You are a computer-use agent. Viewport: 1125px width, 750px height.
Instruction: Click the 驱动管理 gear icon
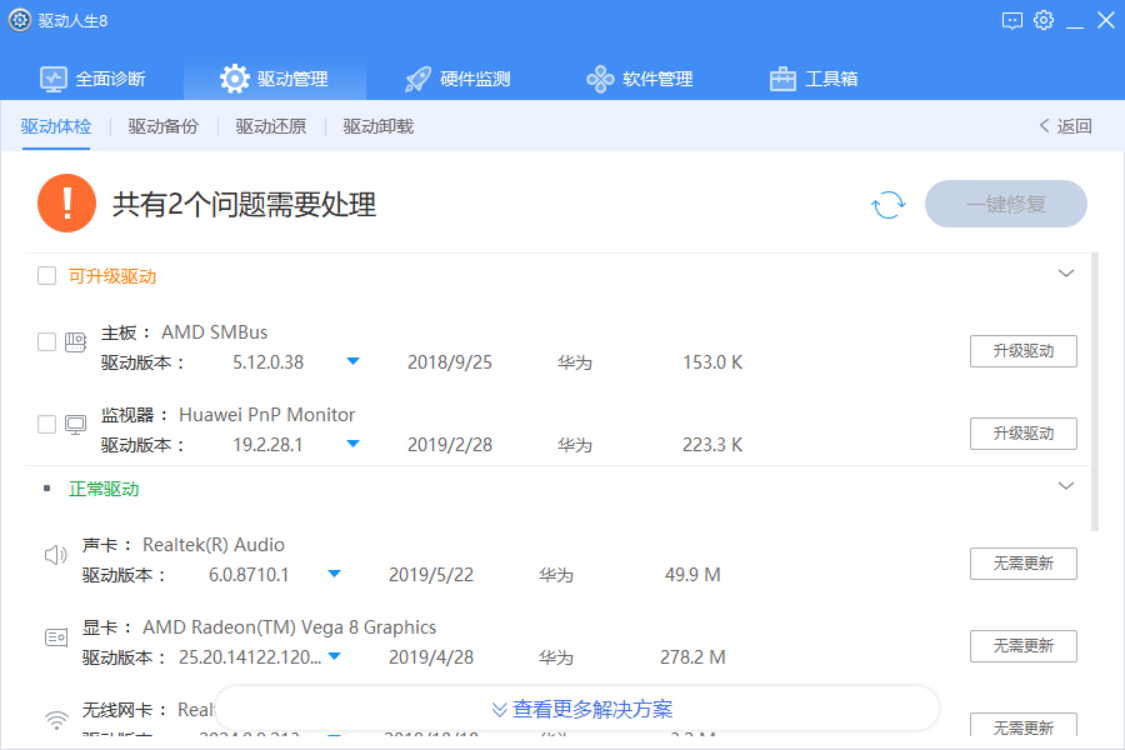click(x=235, y=79)
